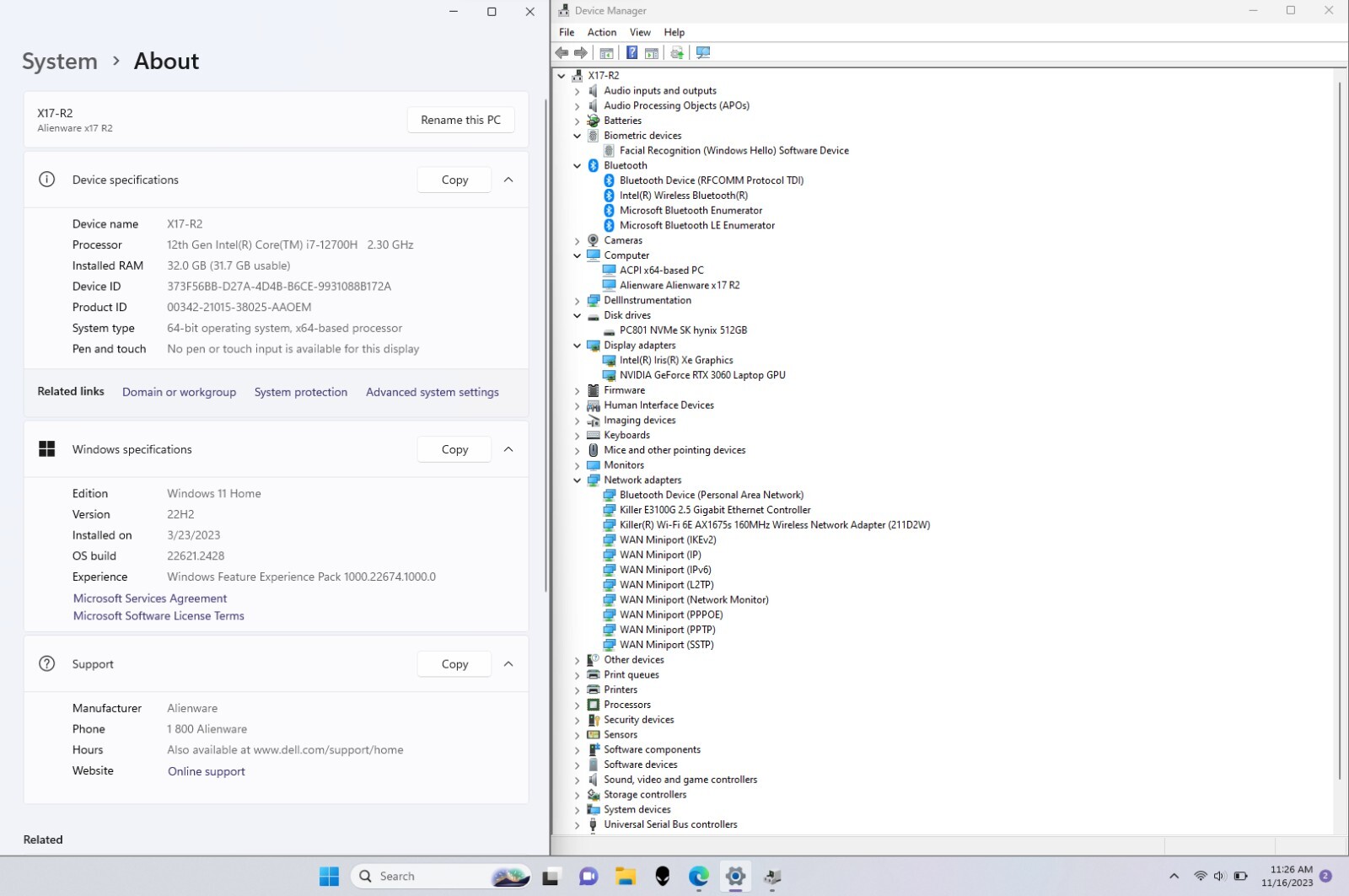Click the Back arrow in Device Manager toolbar

pyautogui.click(x=562, y=53)
